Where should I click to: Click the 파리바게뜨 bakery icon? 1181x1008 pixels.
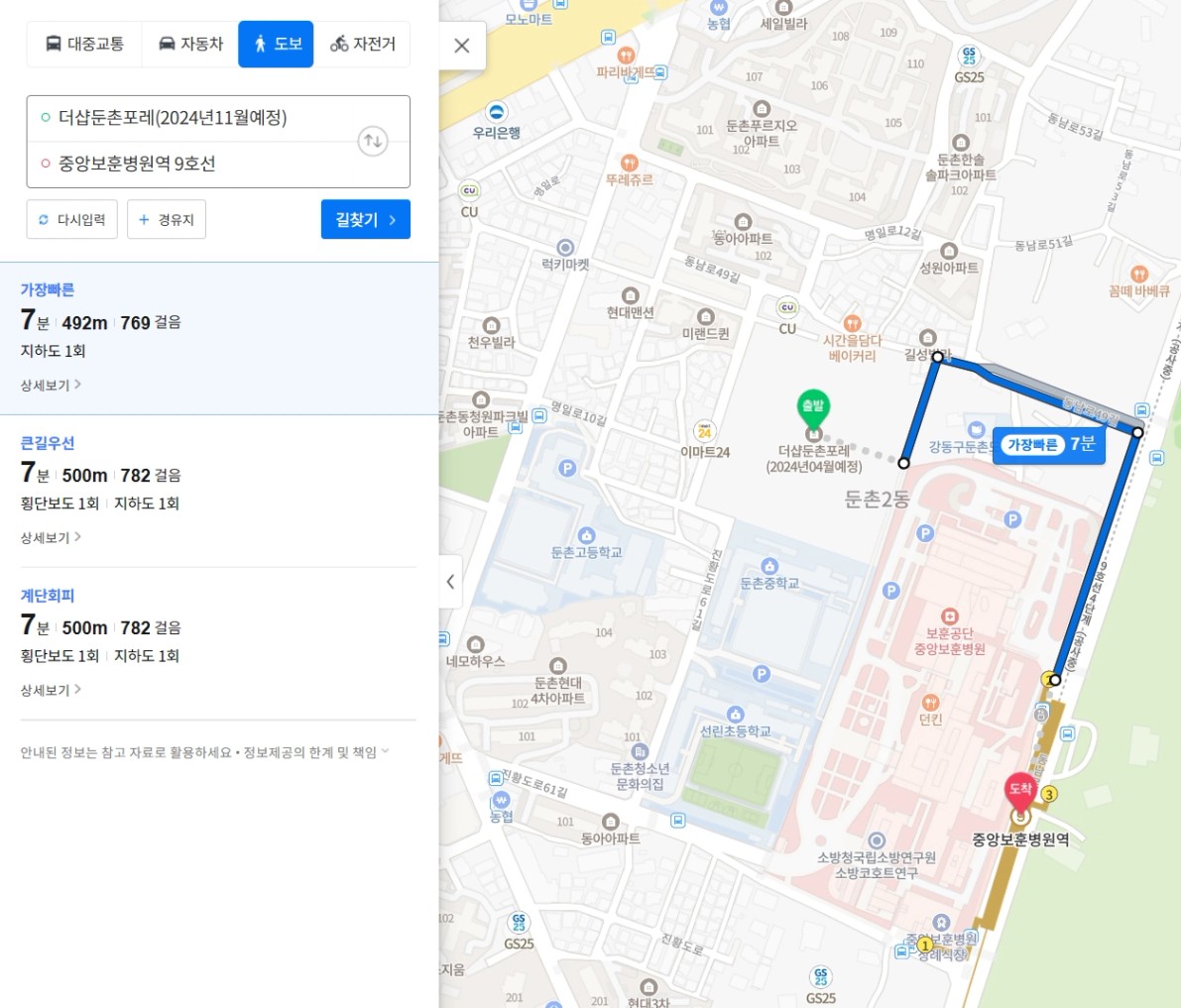coord(625,55)
